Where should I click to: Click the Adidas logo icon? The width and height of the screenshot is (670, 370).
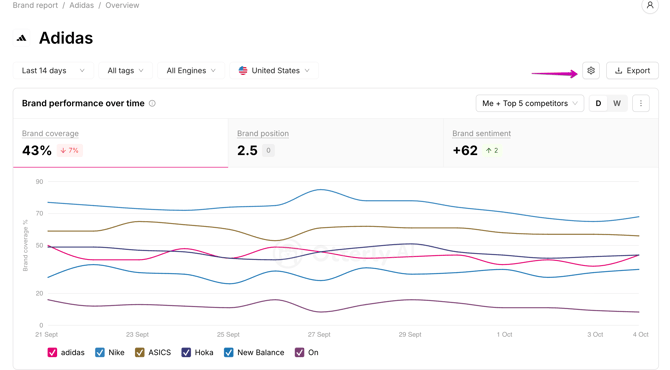point(21,38)
